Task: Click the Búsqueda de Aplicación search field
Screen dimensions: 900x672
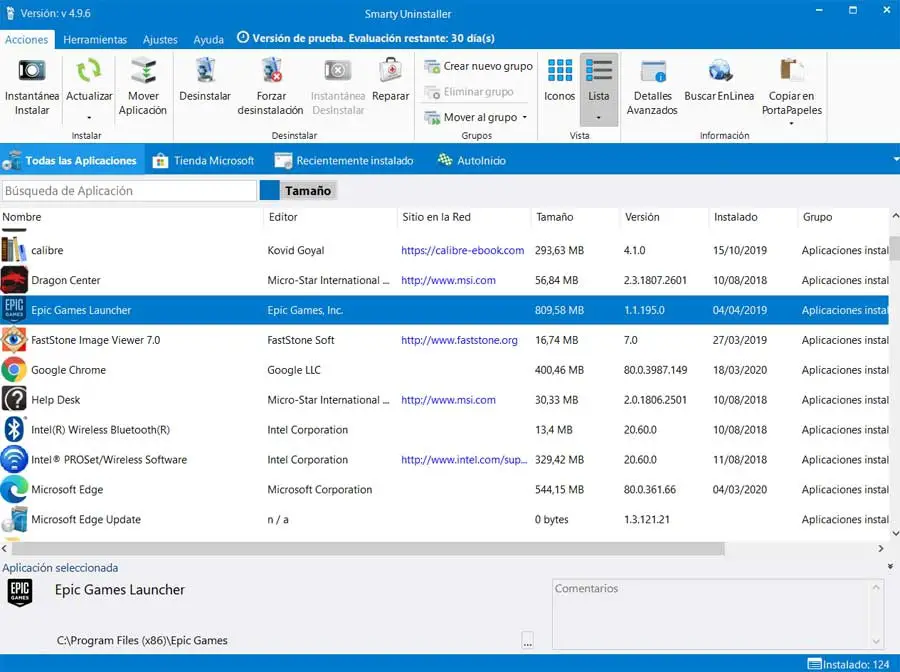Action: pos(129,191)
